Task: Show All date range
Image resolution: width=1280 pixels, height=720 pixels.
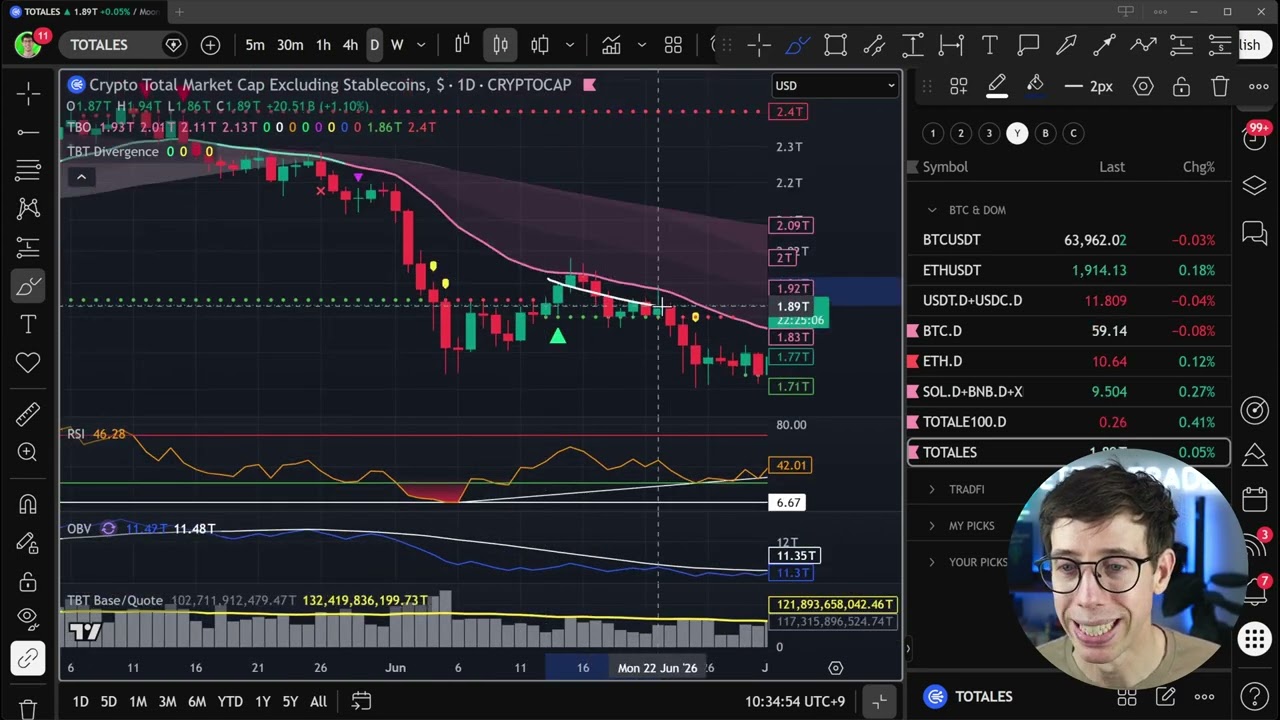Action: 318,702
